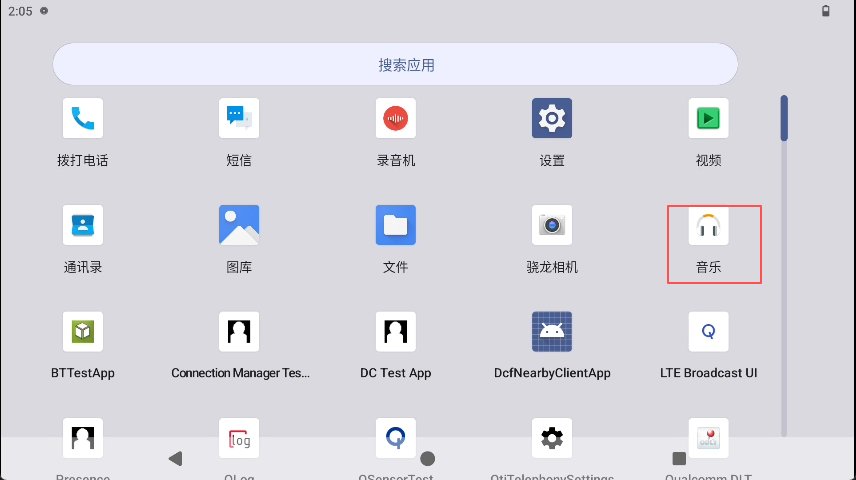Launch the 文件 file manager

tap(395, 225)
